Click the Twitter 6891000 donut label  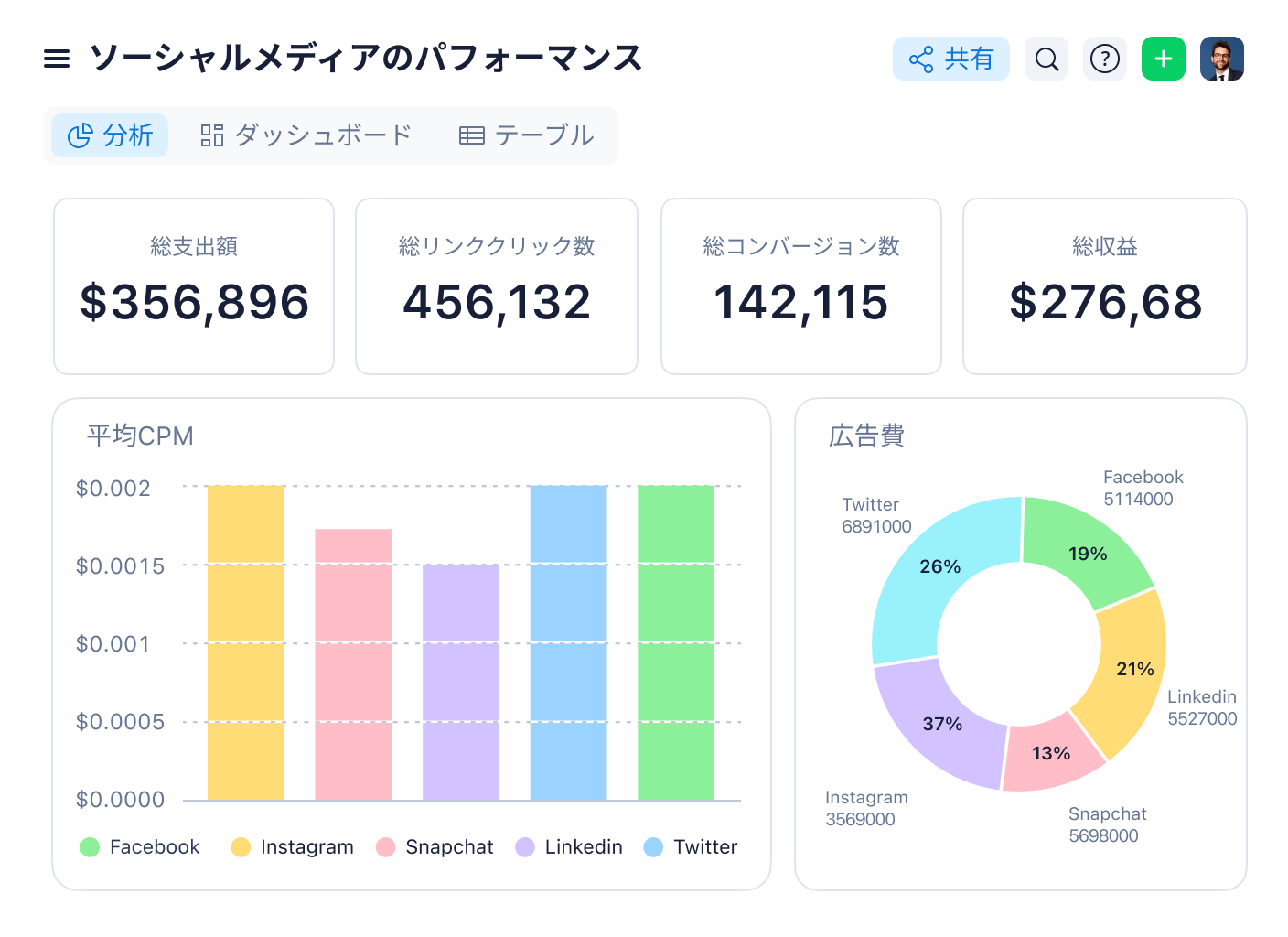click(x=876, y=515)
